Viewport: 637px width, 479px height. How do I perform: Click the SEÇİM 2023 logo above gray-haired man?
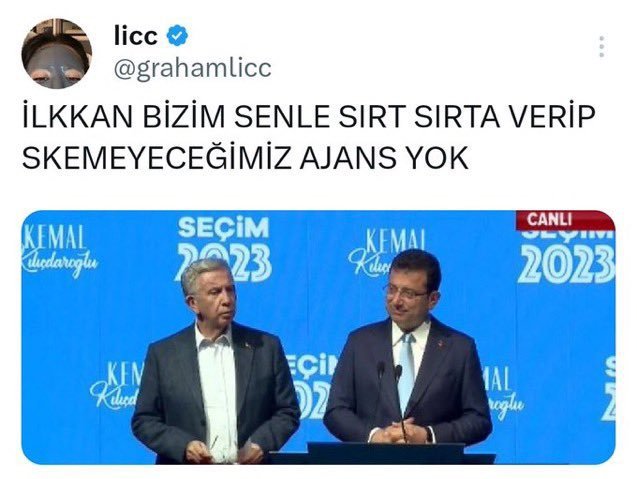pyautogui.click(x=224, y=249)
